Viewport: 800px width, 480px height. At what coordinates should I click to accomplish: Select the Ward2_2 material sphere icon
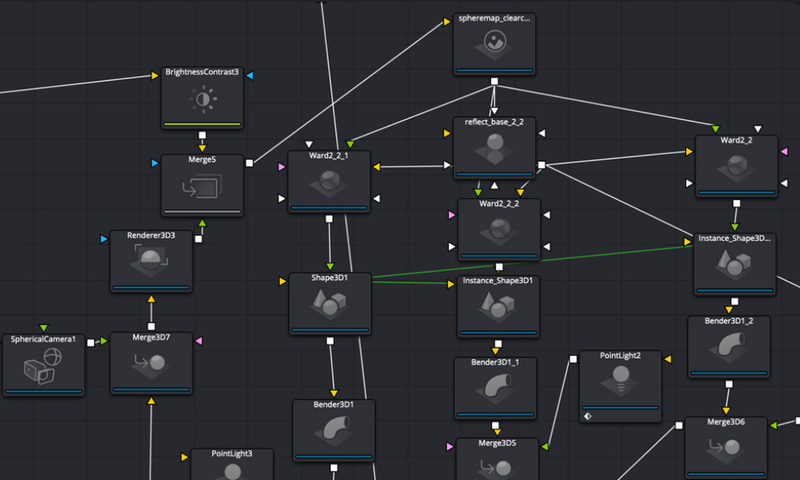tap(737, 167)
